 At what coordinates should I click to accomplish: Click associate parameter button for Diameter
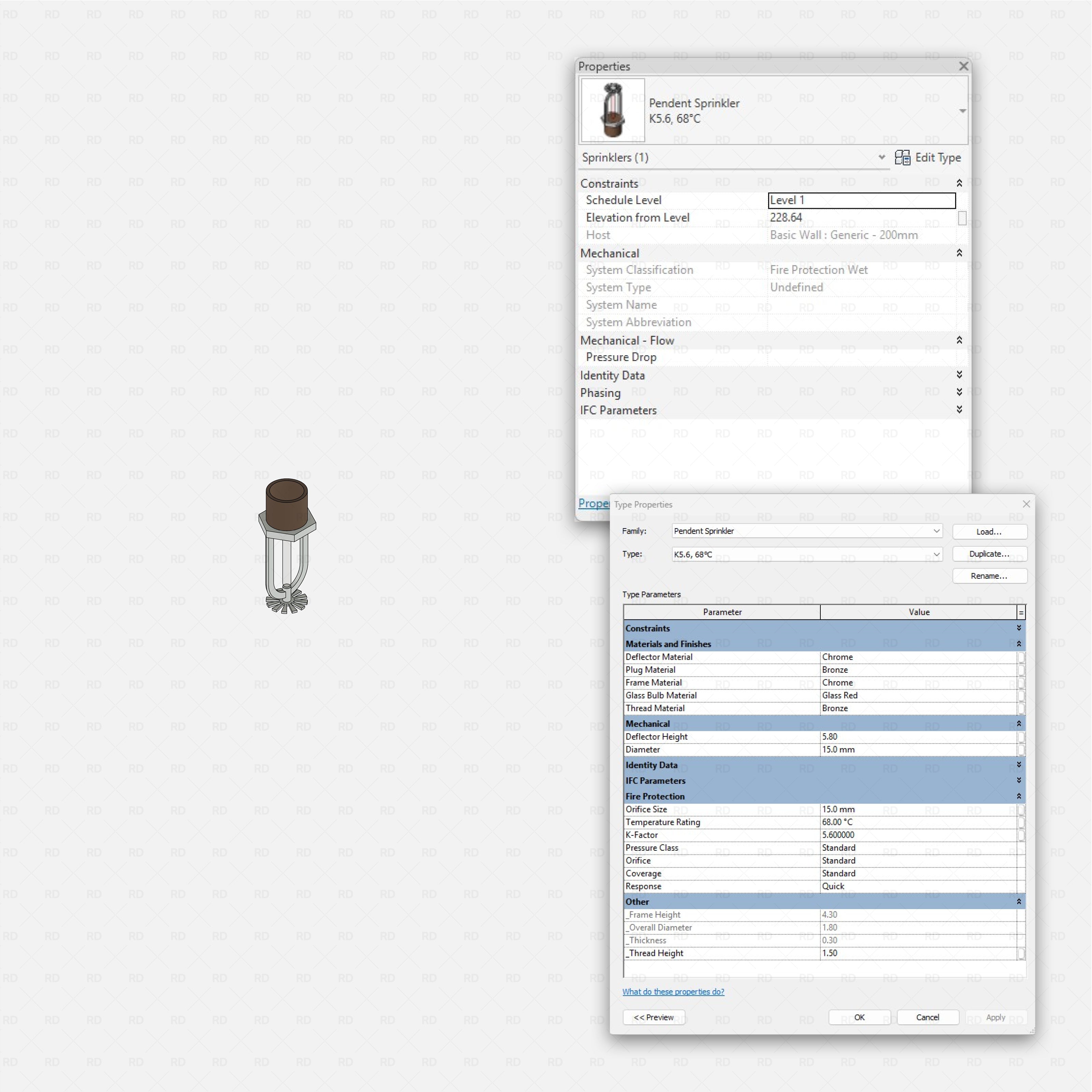click(x=1021, y=749)
